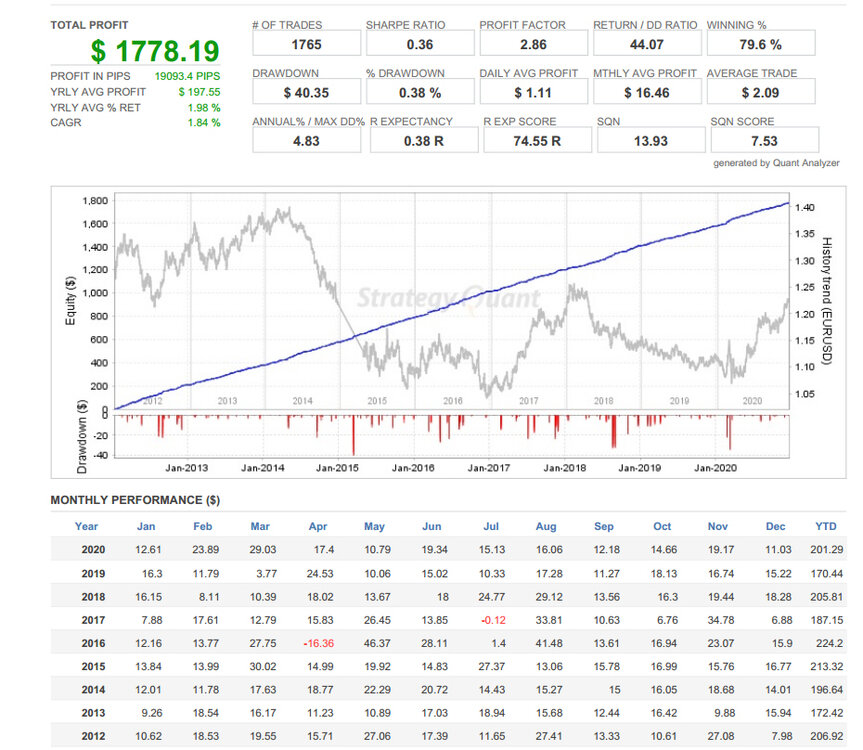863x750 pixels.
Task: Select the SQN Score value 7.53
Action: coord(764,141)
